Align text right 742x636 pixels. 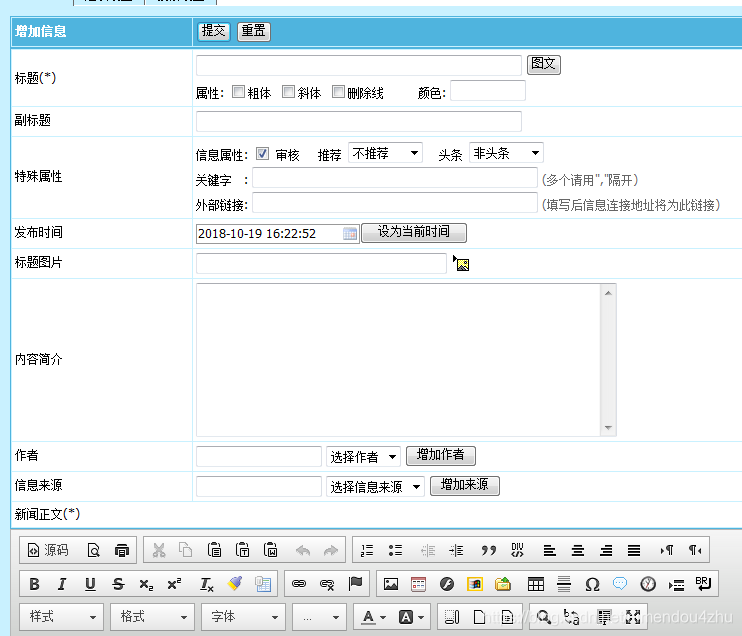click(606, 550)
